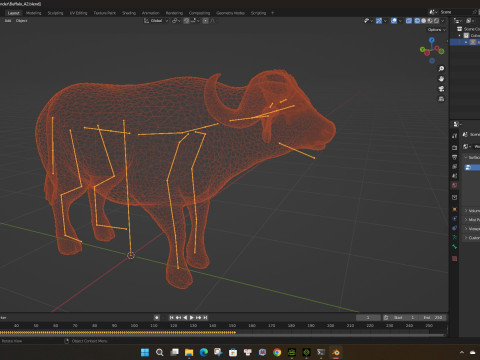Click the blue Use Nodes button under Surface
The width and height of the screenshot is (480, 360).
point(472,167)
